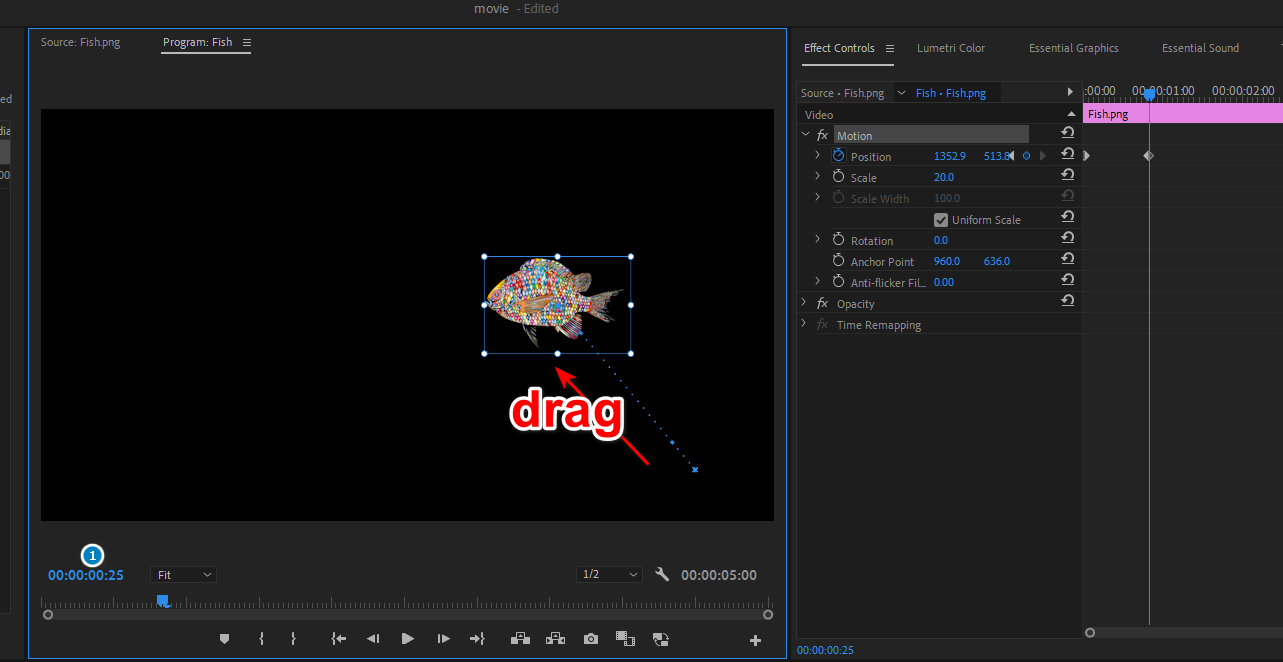This screenshot has width=1283, height=662.
Task: Open the Essential Graphics tab
Action: point(1073,48)
